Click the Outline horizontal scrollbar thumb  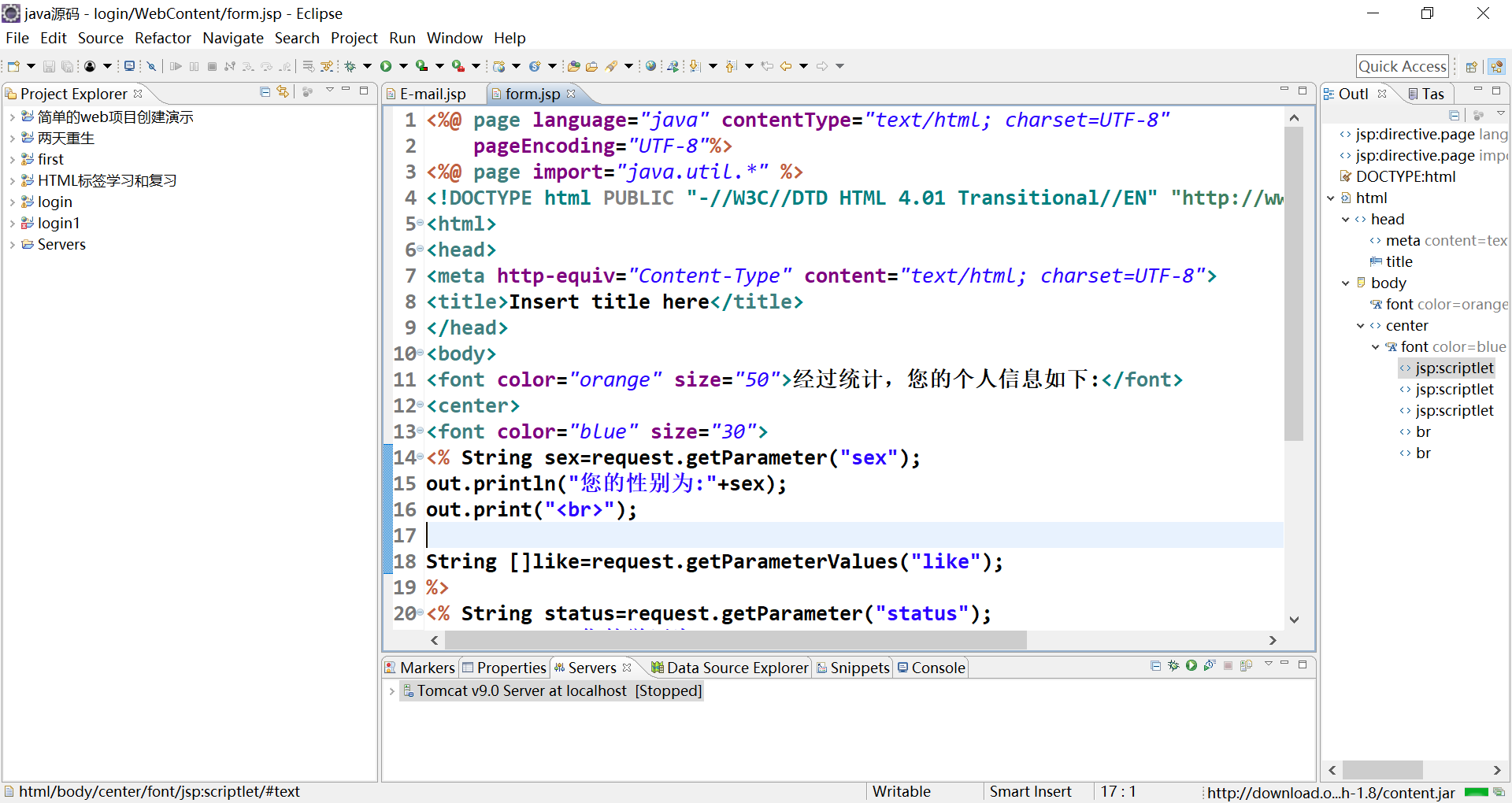[x=1382, y=770]
